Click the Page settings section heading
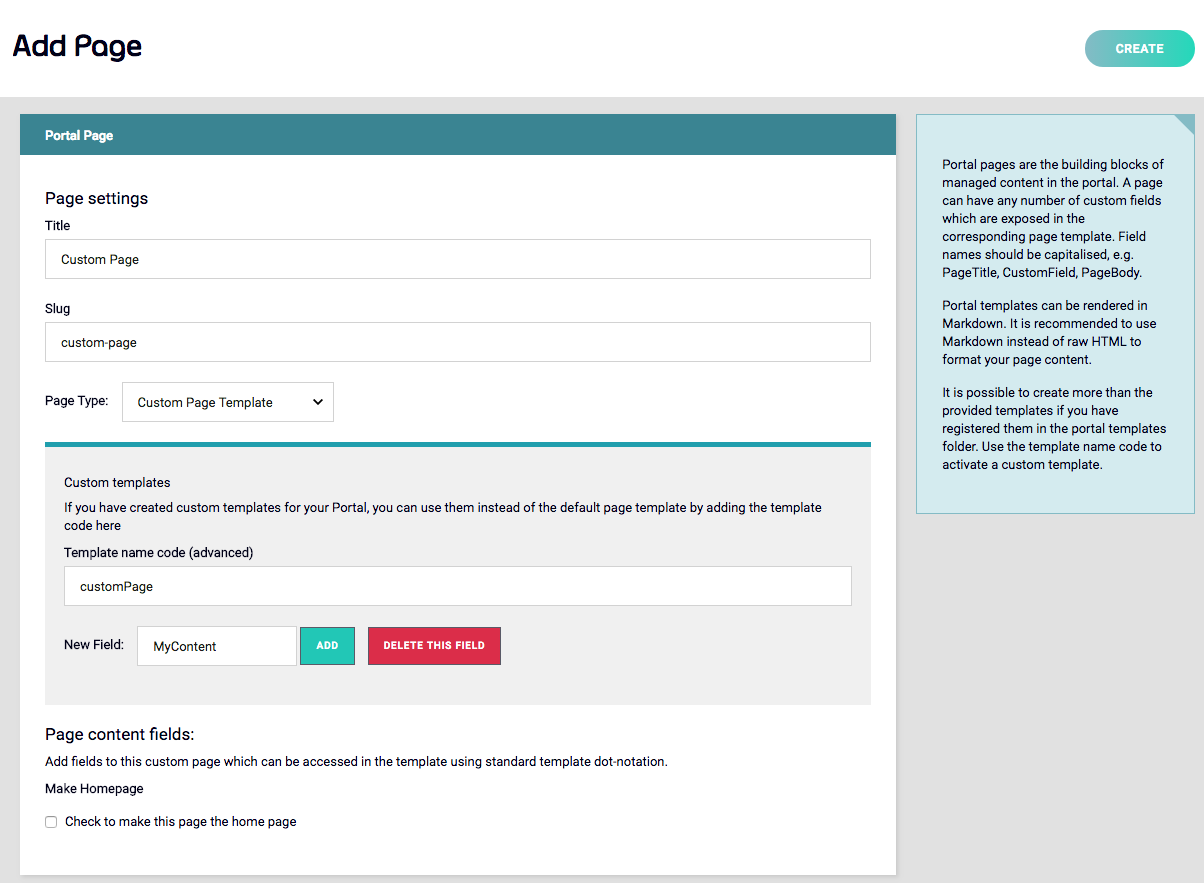1204x883 pixels. (x=96, y=198)
